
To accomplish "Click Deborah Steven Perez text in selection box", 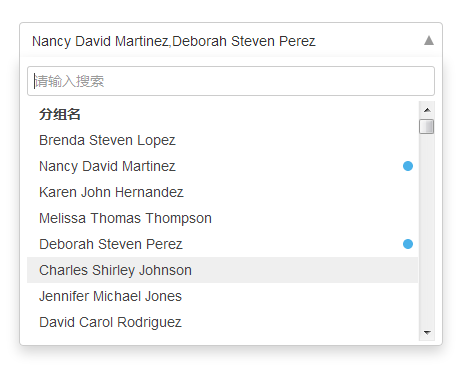I will coord(244,41).
